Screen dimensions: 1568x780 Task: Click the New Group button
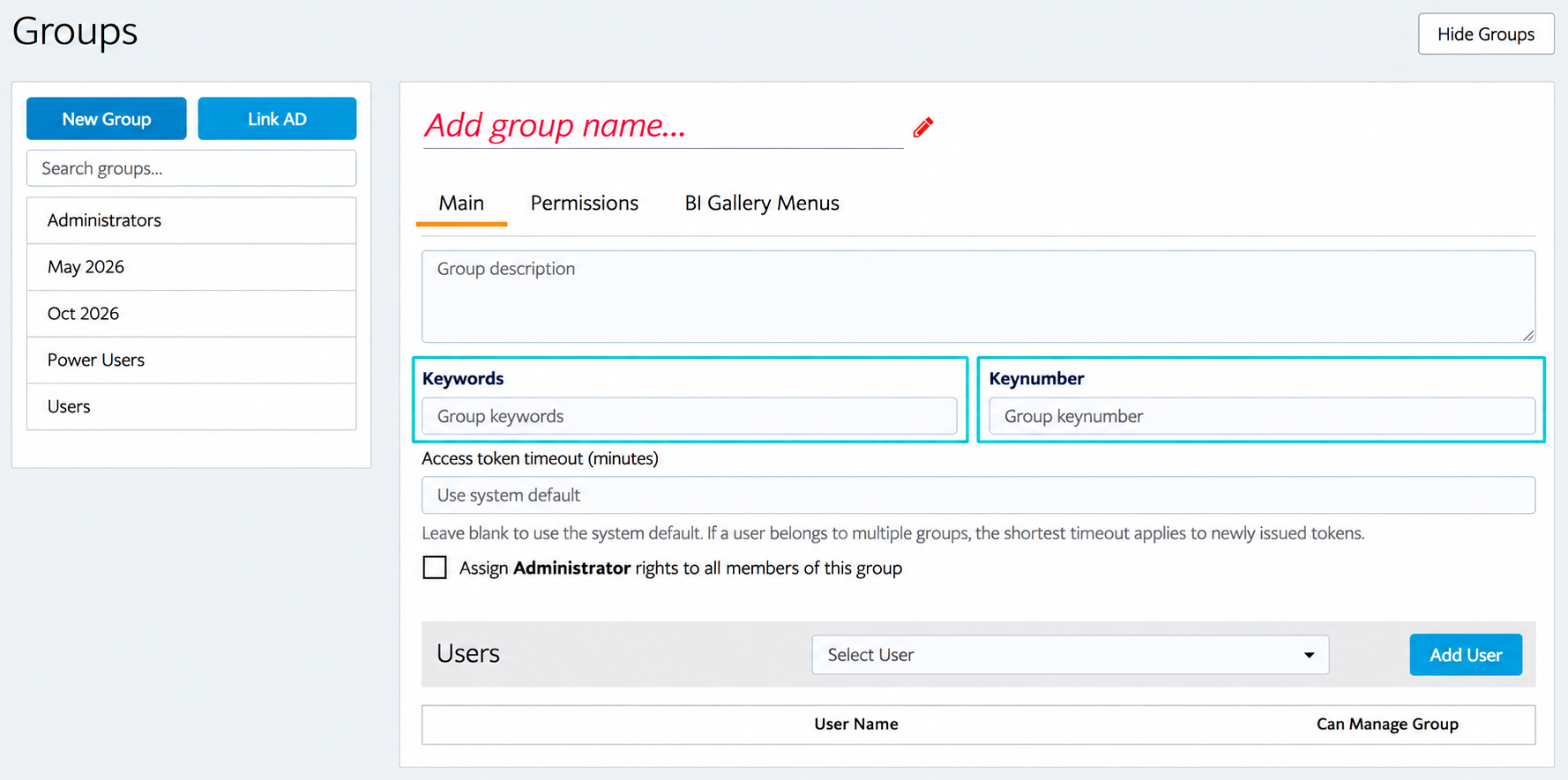click(107, 119)
